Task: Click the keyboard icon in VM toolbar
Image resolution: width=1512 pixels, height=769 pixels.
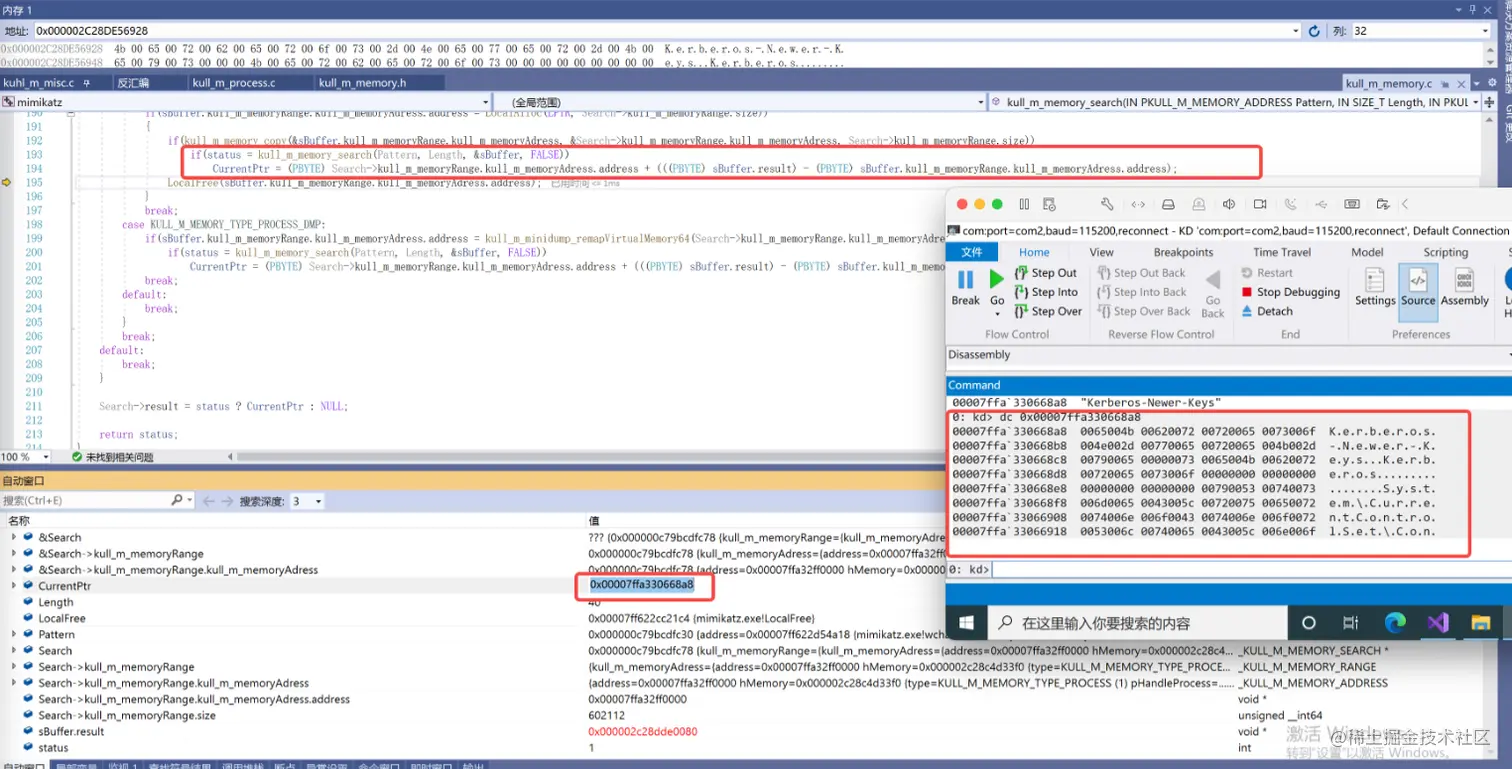Action: point(1352,204)
